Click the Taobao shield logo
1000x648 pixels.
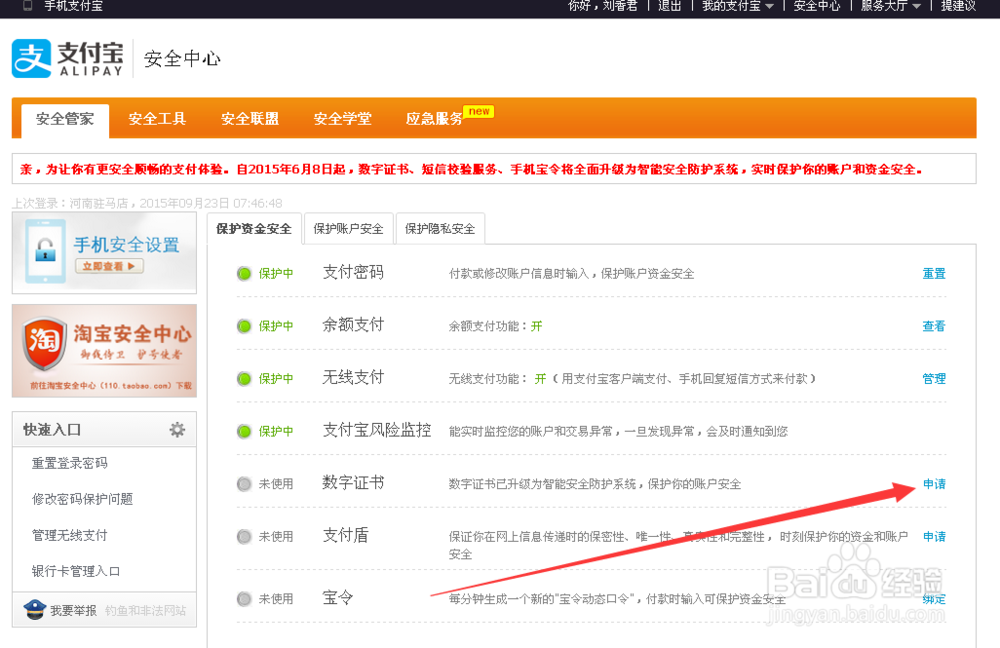(x=44, y=344)
